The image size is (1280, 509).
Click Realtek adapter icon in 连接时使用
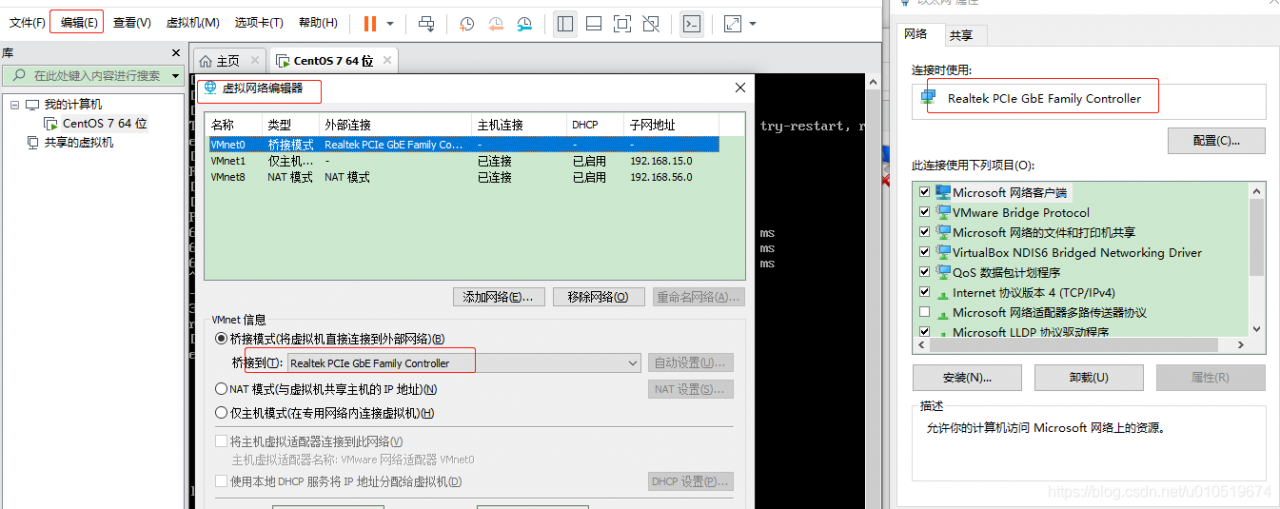click(929, 98)
